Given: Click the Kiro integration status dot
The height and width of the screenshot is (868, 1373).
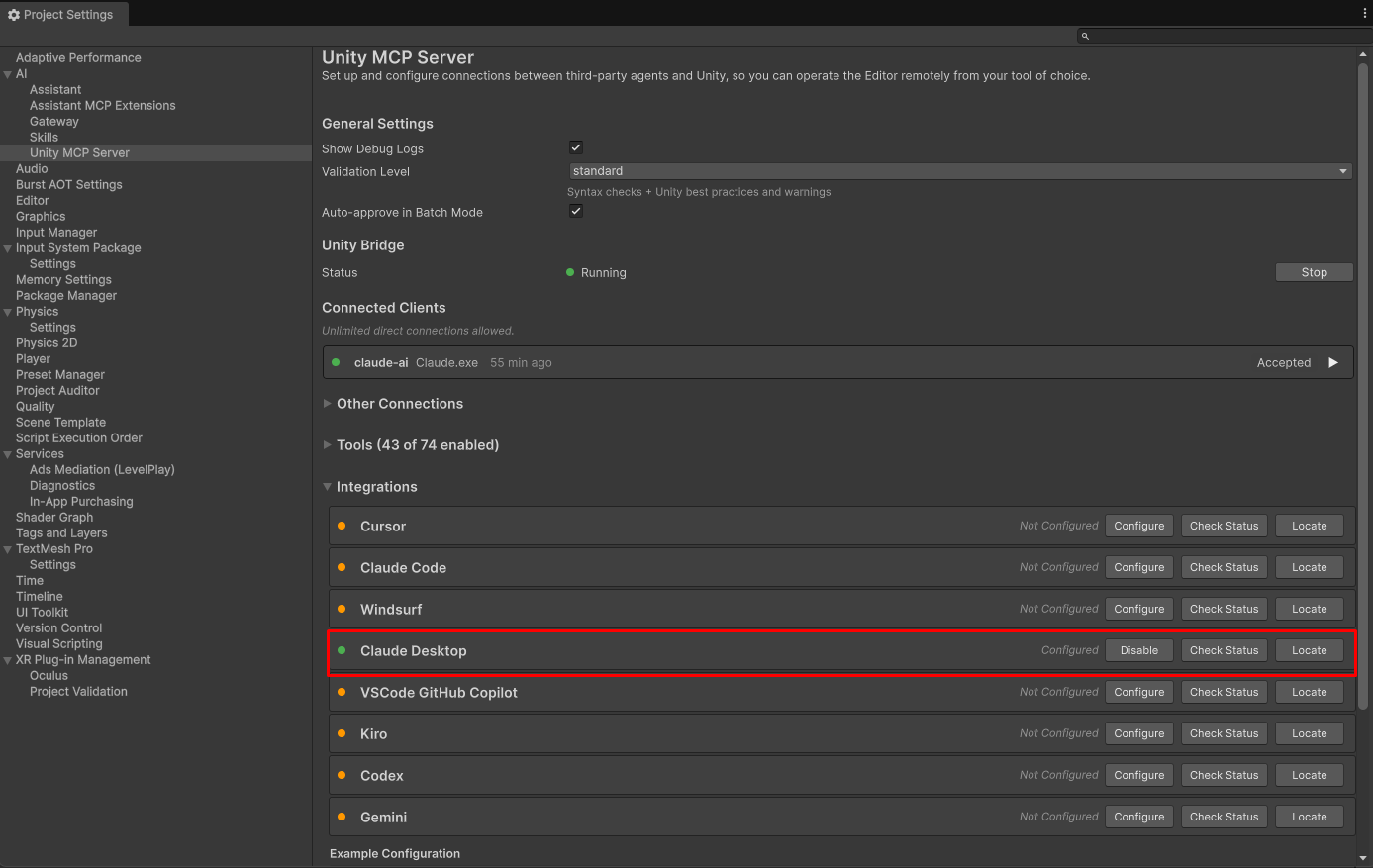Looking at the screenshot, I should click(342, 733).
